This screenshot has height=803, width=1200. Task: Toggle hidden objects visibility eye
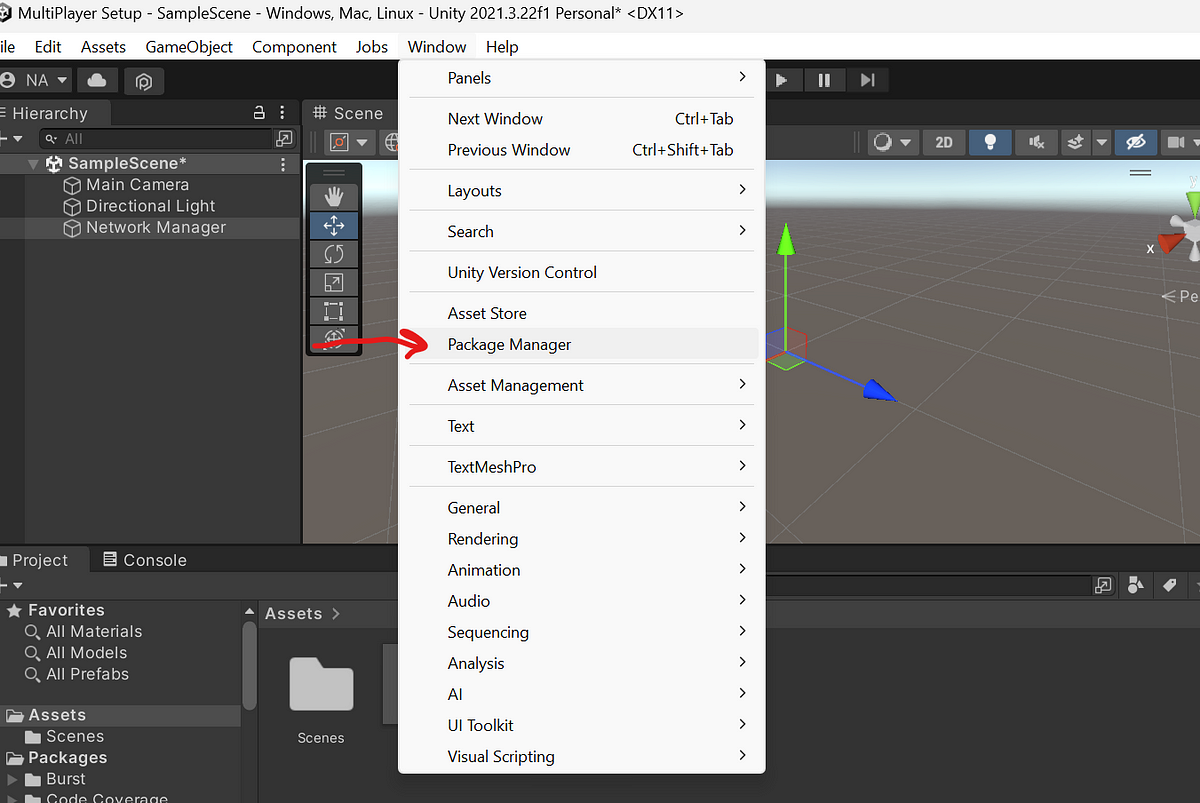(1135, 142)
